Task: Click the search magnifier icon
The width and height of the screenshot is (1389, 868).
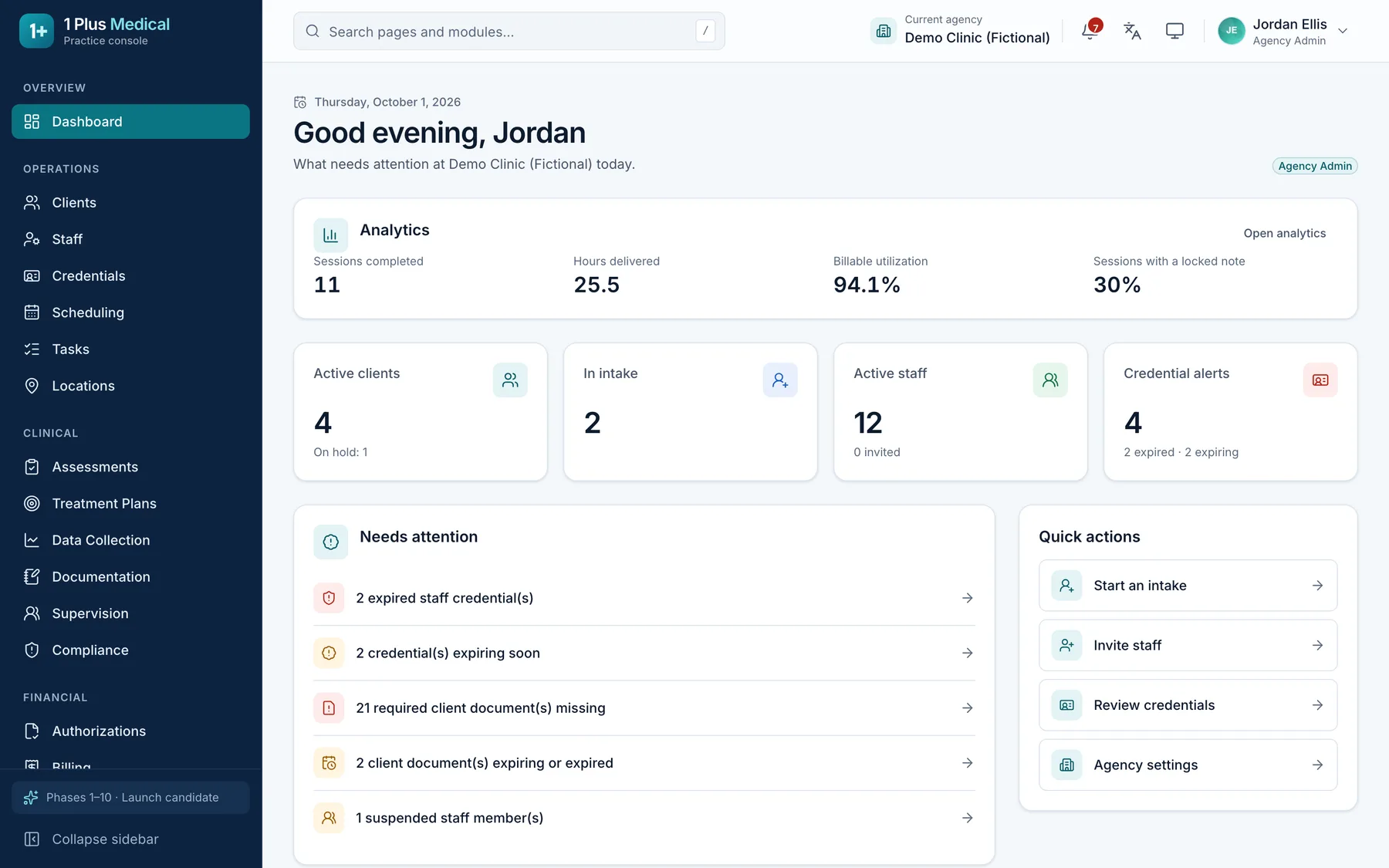Action: point(313,31)
